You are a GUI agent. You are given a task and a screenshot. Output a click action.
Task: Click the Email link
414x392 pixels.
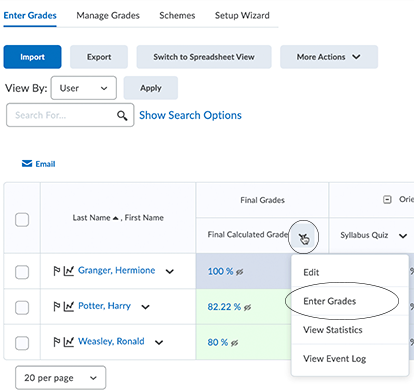pos(45,164)
